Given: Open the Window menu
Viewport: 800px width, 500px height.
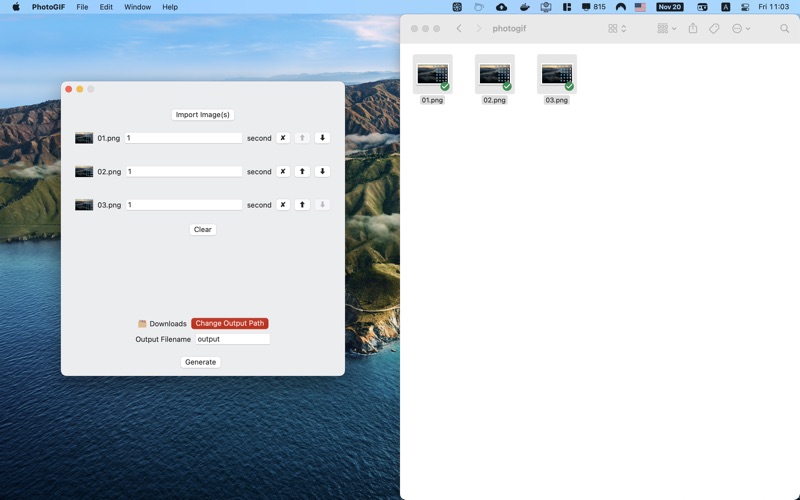Looking at the screenshot, I should [137, 7].
